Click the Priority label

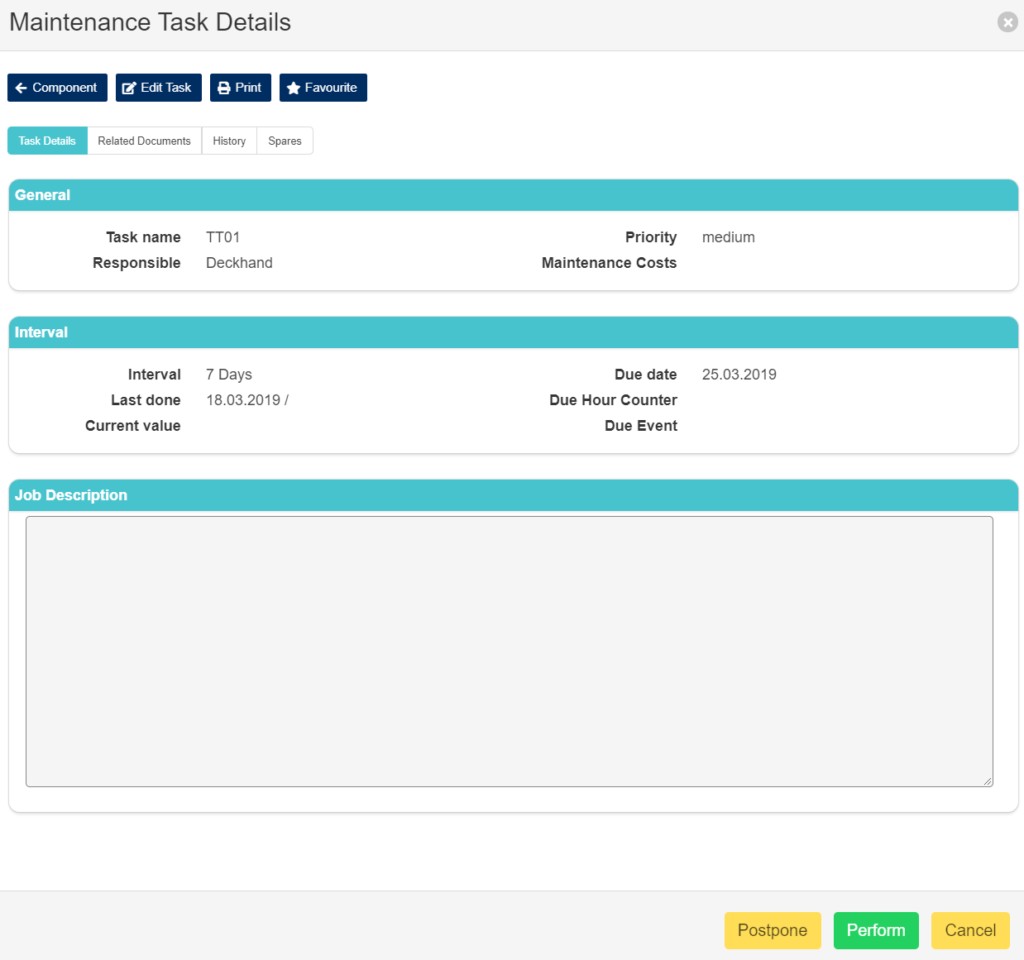pos(650,237)
